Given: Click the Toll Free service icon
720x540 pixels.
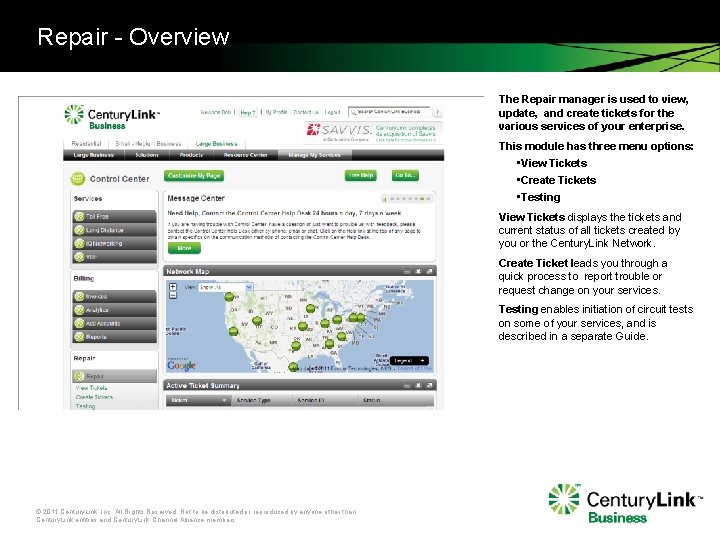Looking at the screenshot, I should click(79, 216).
